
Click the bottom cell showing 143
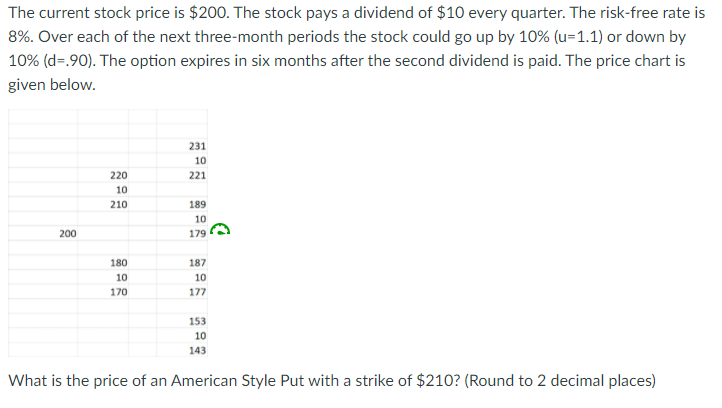pyautogui.click(x=198, y=350)
